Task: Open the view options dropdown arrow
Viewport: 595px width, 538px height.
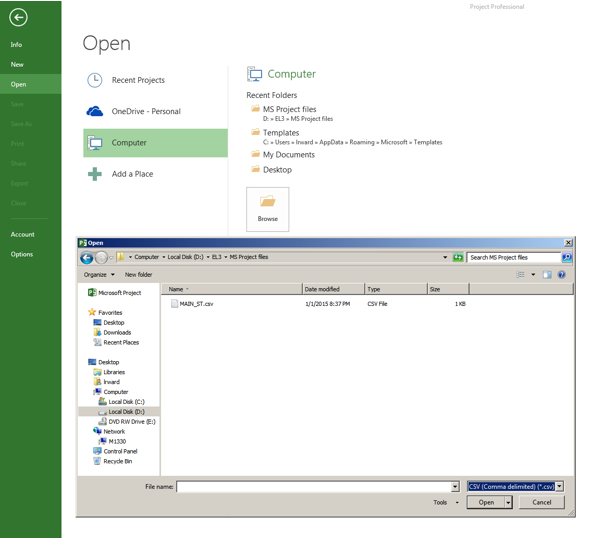Action: coord(533,275)
